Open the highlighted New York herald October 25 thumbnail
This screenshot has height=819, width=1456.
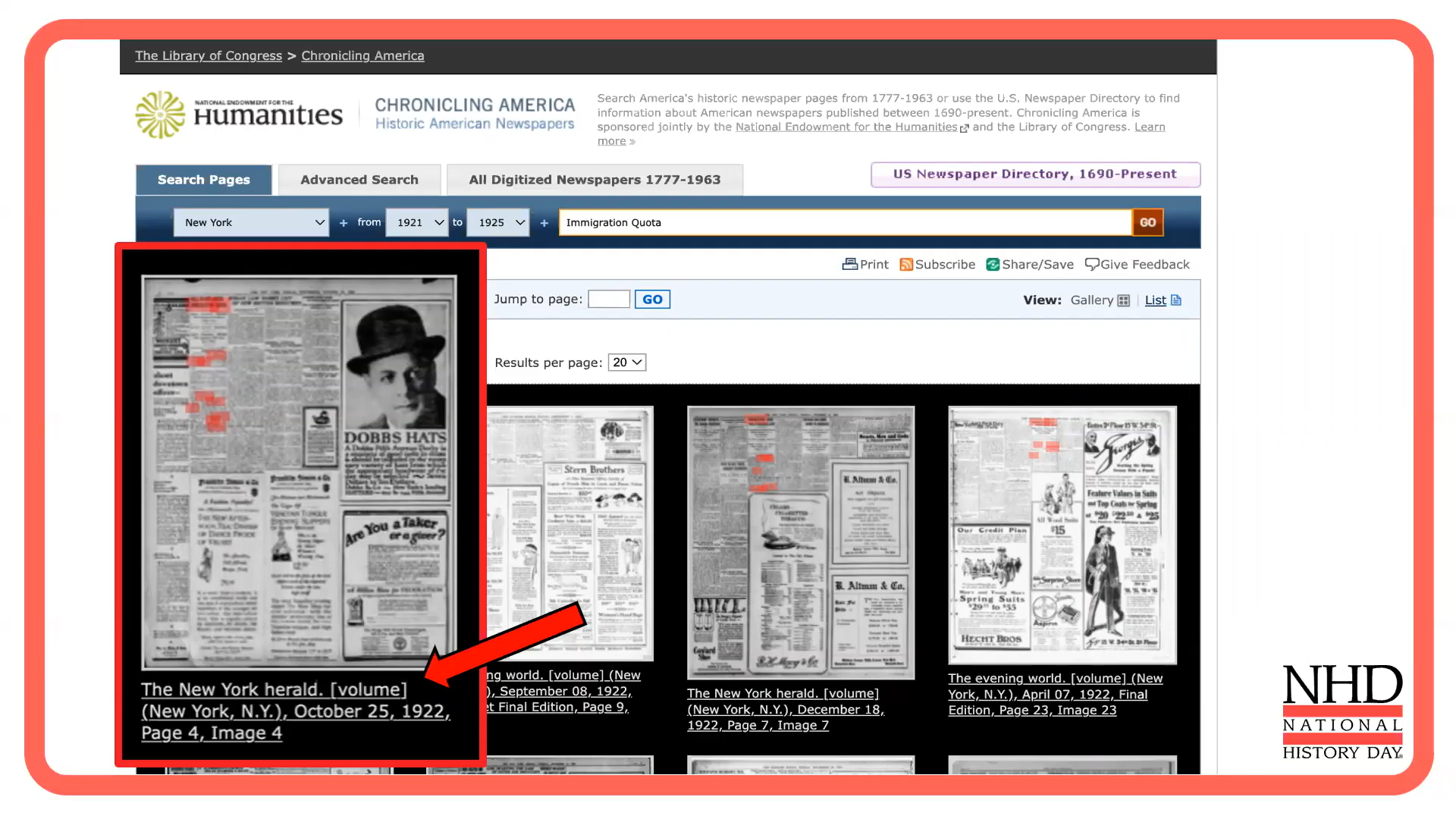pyautogui.click(x=299, y=472)
